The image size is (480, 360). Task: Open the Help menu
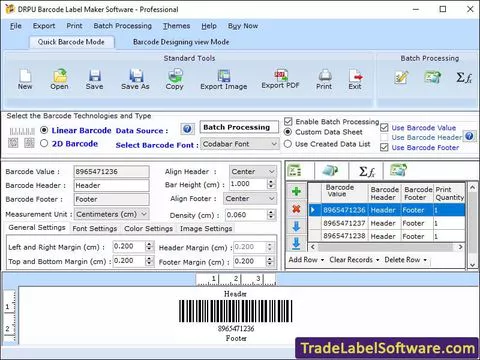click(x=209, y=26)
